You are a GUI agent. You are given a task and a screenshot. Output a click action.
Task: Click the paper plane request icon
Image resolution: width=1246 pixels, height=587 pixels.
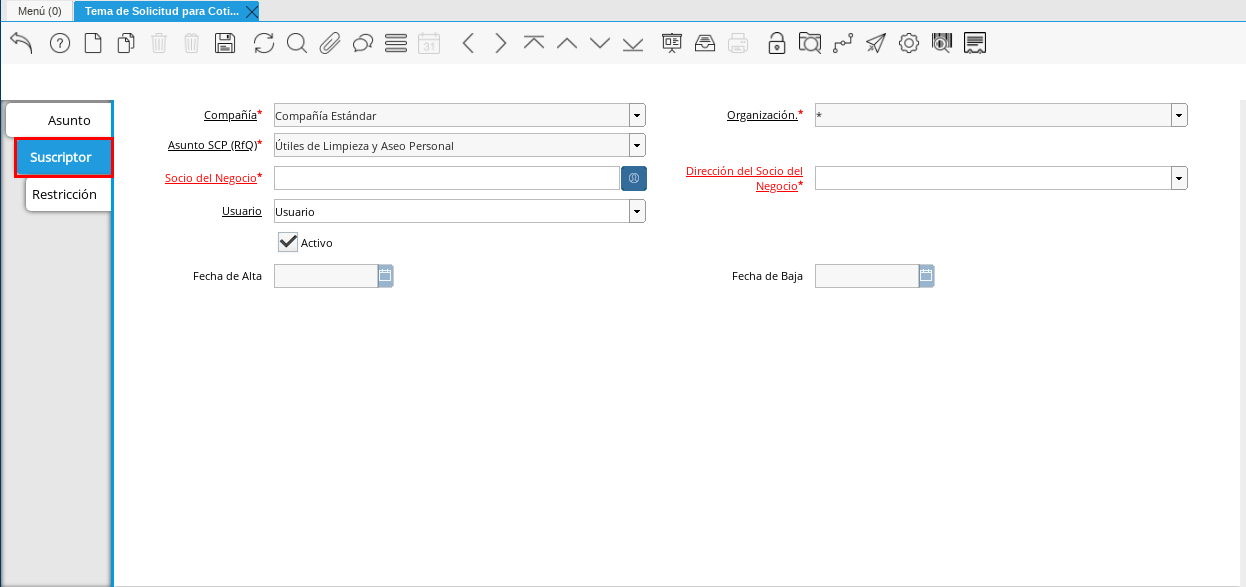(x=876, y=43)
